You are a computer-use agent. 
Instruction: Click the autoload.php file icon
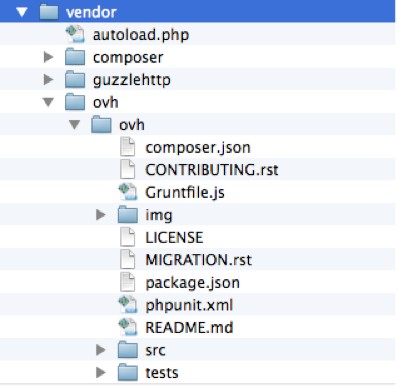pyautogui.click(x=75, y=35)
